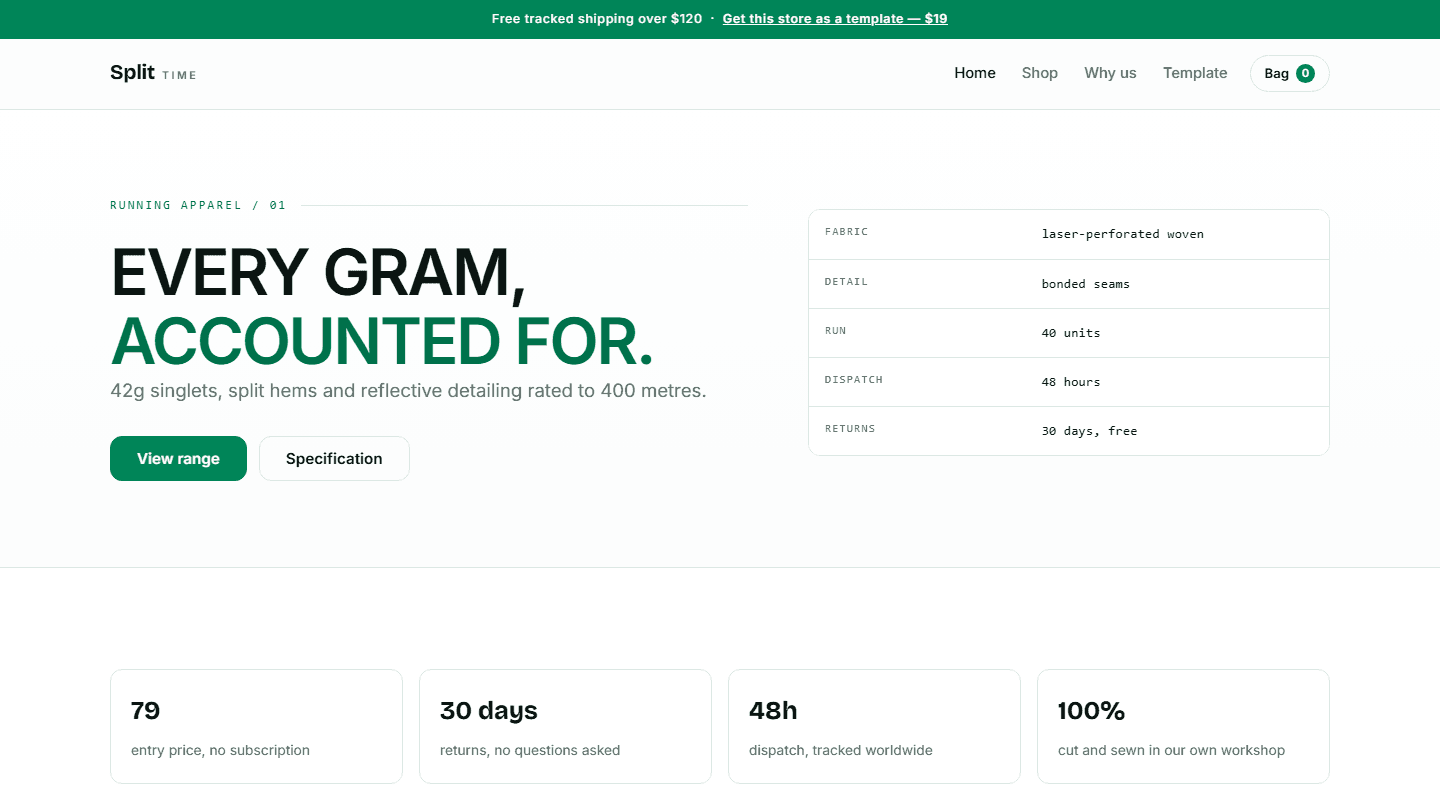Click the DETAIL label in the spec table

pos(846,282)
